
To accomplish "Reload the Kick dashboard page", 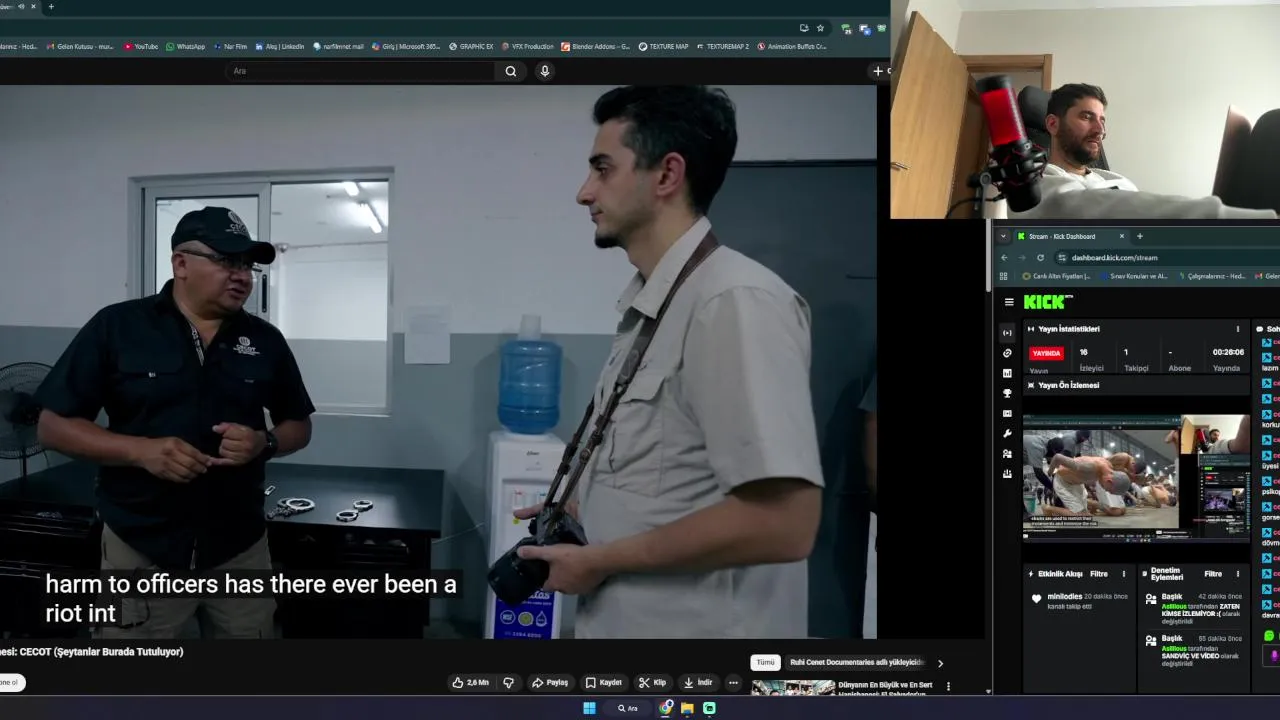I will click(1040, 257).
